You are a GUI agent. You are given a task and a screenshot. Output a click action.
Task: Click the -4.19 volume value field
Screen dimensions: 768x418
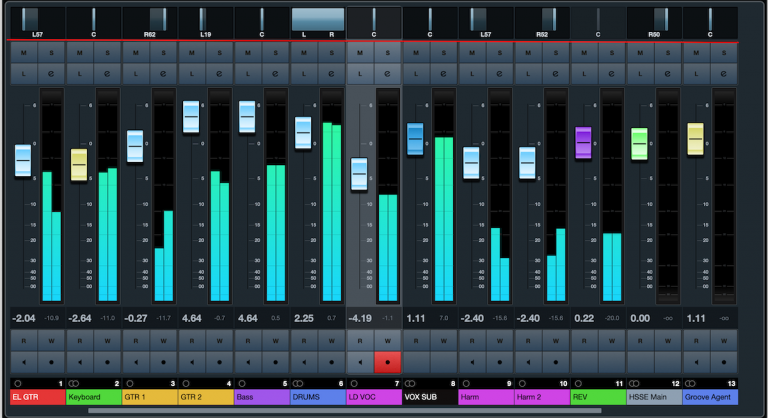pos(360,317)
